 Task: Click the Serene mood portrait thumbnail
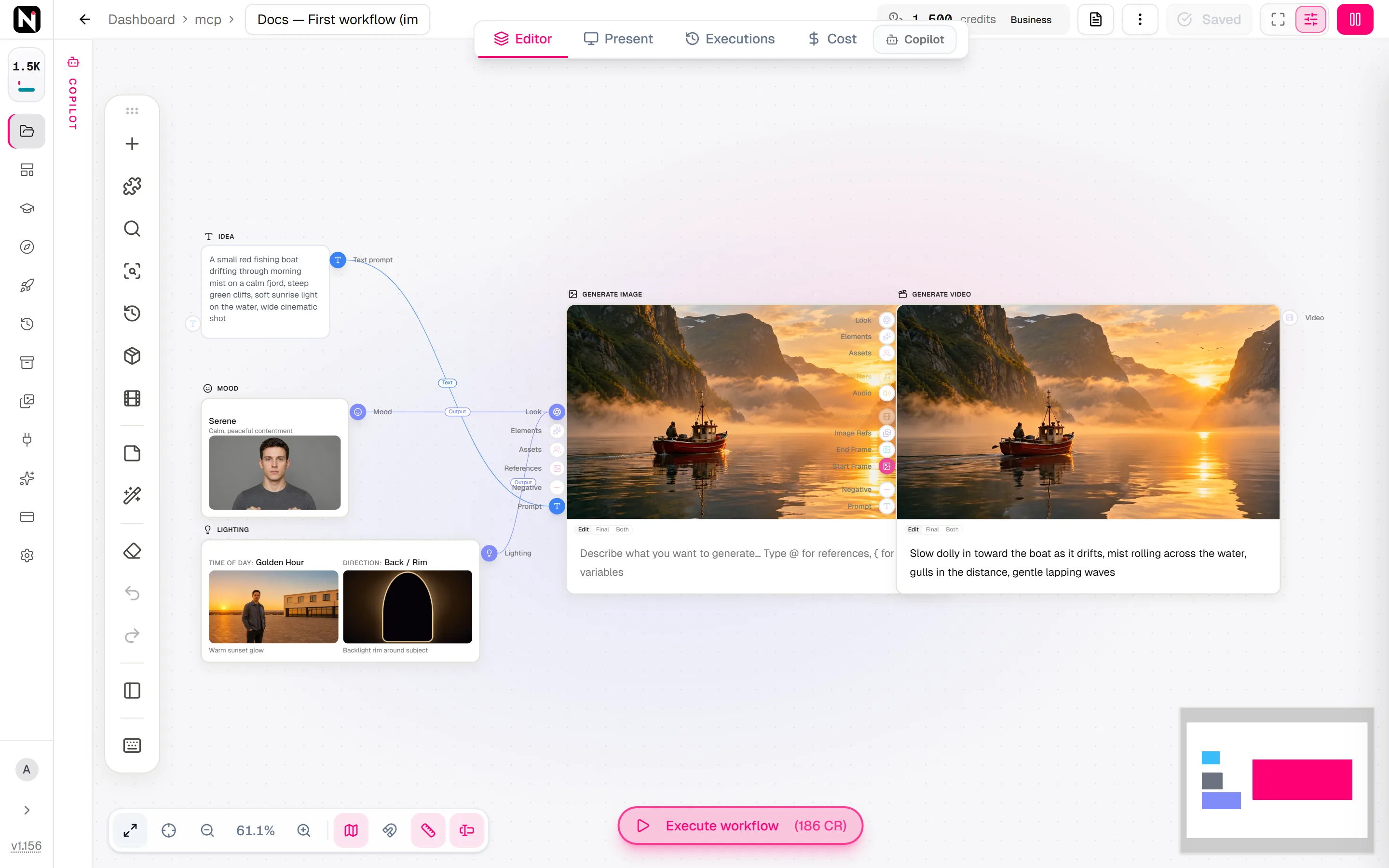tap(274, 472)
